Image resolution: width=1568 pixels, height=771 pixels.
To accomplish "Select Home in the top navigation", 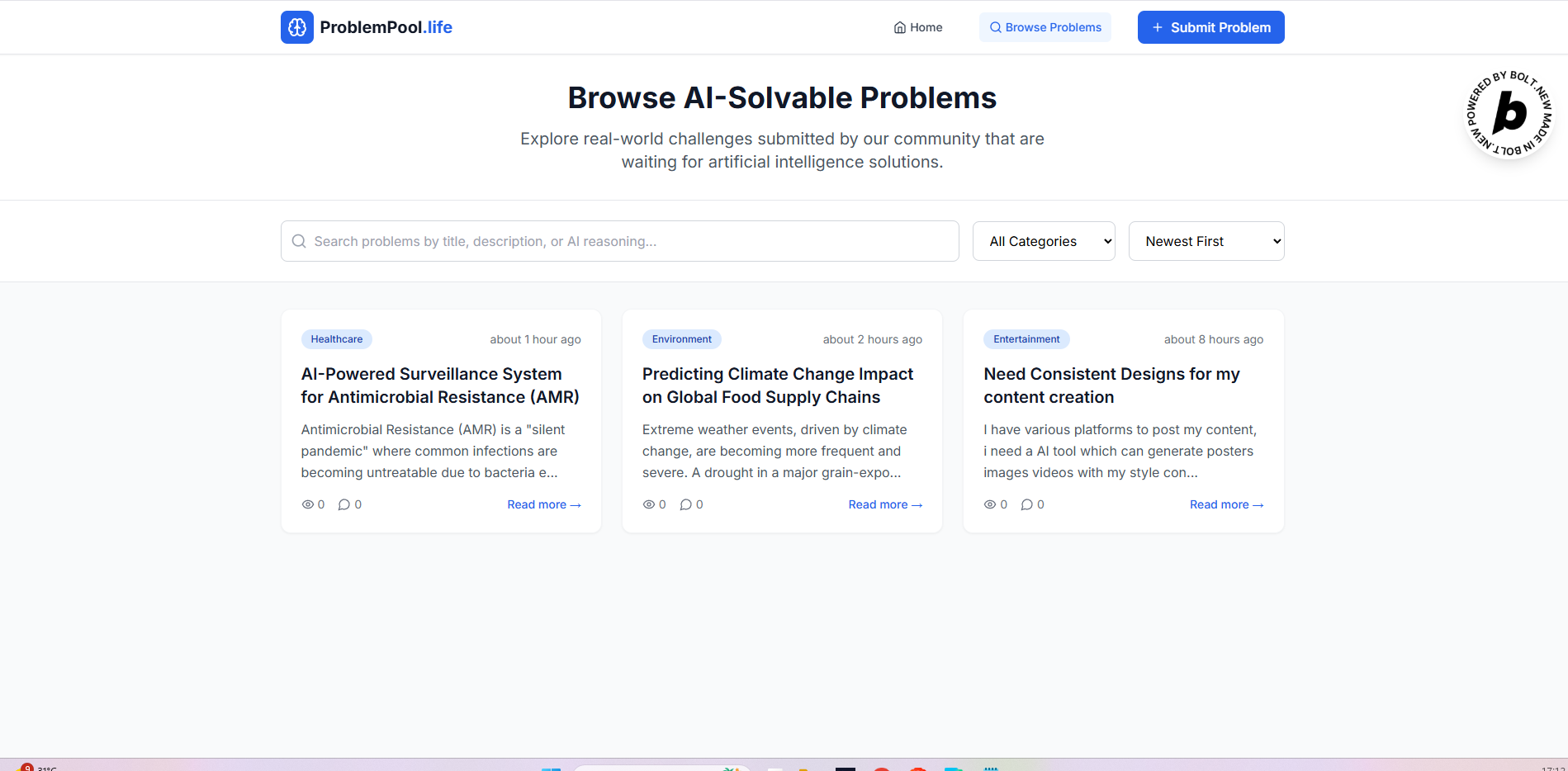I will [917, 26].
